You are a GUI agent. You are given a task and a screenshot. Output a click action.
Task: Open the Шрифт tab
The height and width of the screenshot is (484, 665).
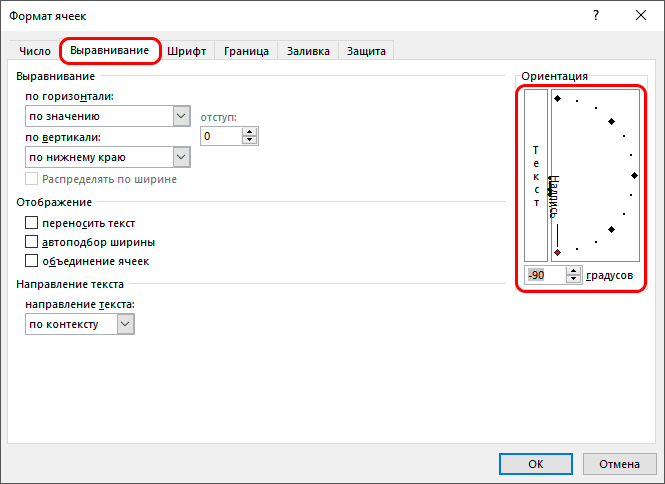(x=187, y=51)
